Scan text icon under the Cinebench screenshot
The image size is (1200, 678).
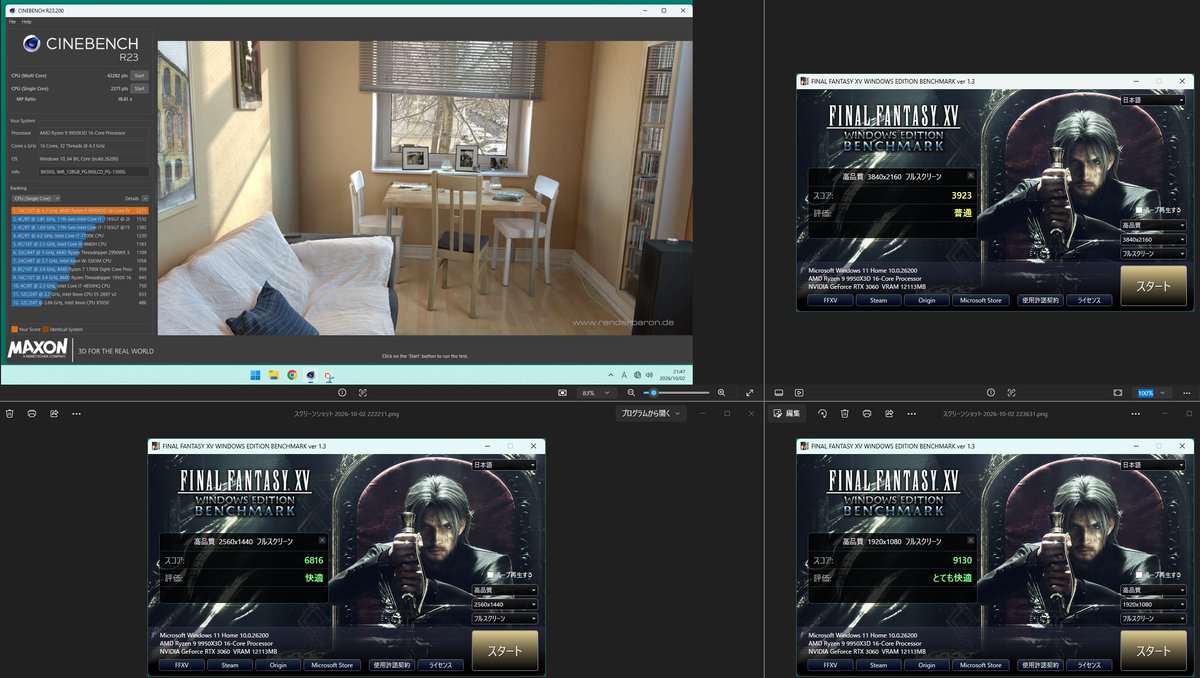pyautogui.click(x=363, y=393)
